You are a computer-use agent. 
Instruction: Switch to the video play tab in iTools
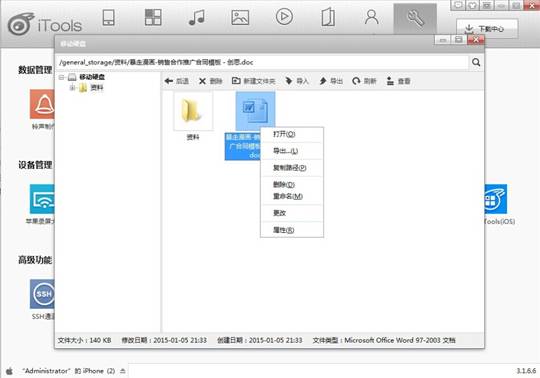[x=284, y=17]
